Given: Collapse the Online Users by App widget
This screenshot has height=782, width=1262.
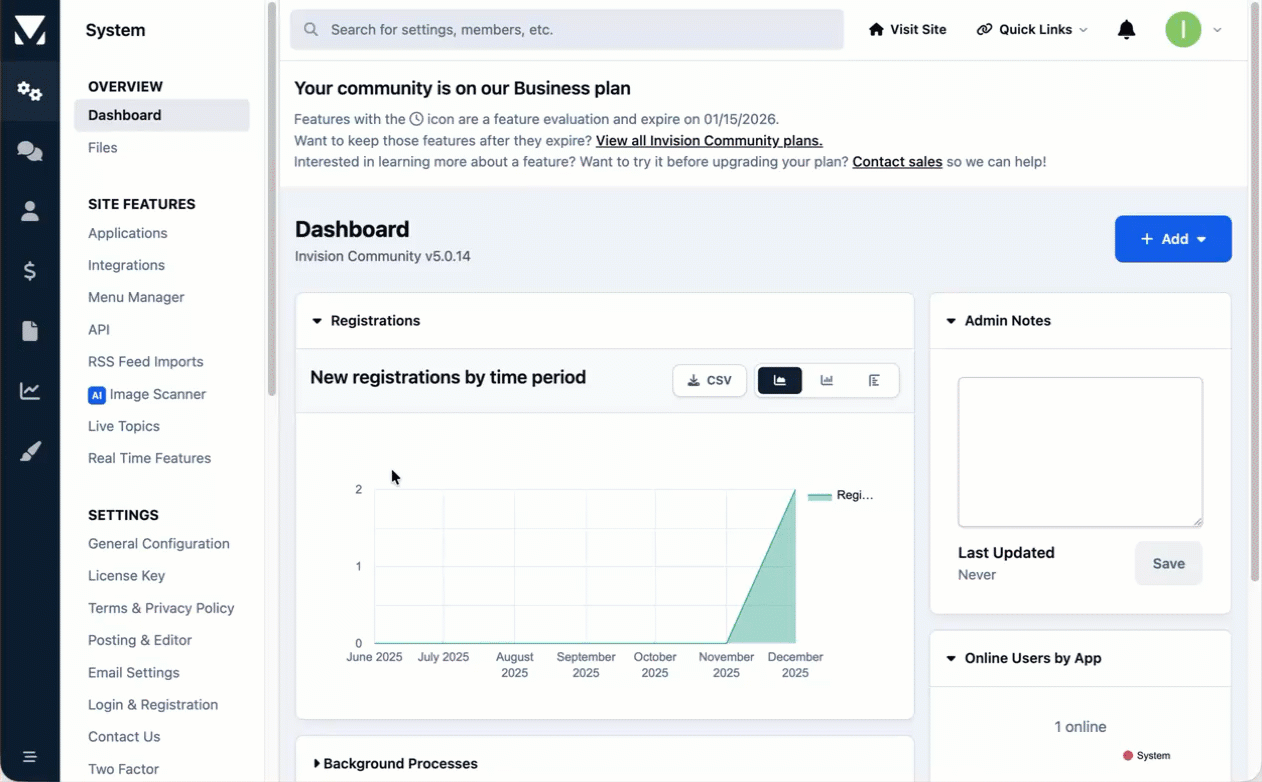Looking at the screenshot, I should point(951,659).
